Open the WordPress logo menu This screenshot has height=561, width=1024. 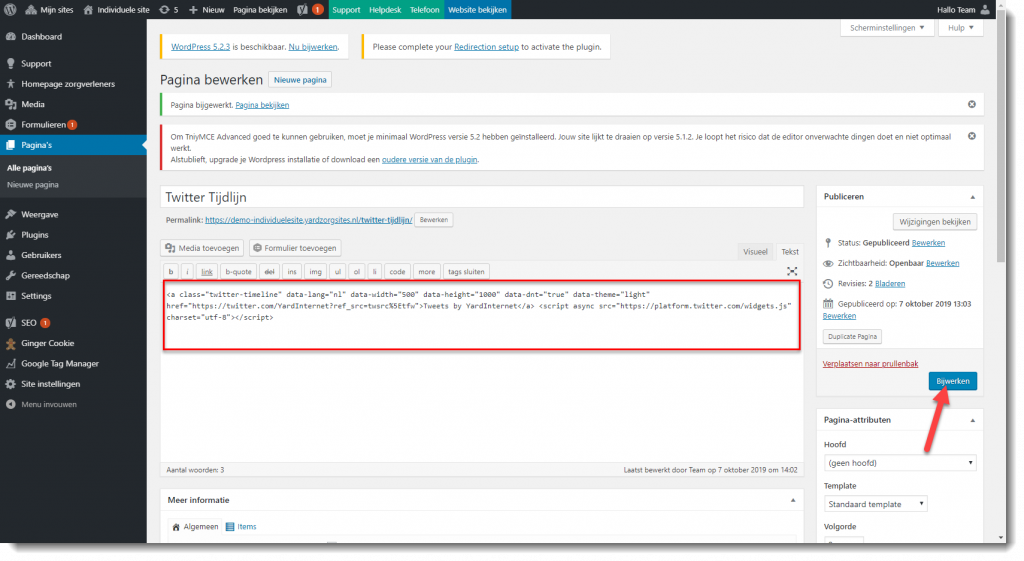[x=10, y=9]
